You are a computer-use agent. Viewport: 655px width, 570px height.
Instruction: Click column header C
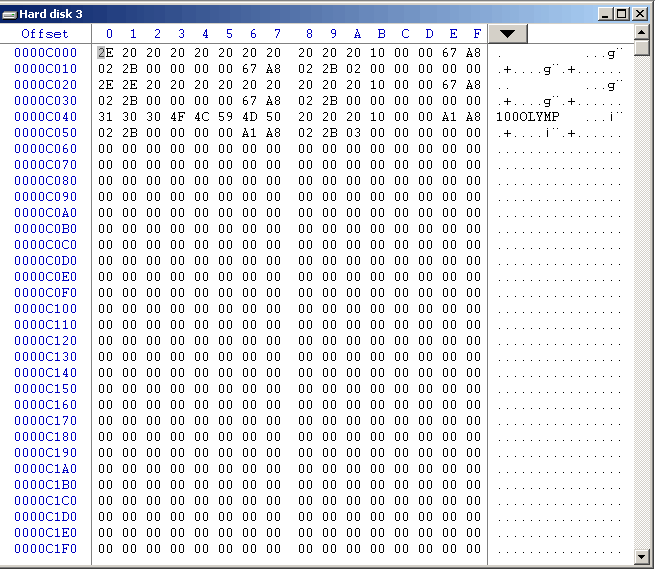pyautogui.click(x=405, y=34)
